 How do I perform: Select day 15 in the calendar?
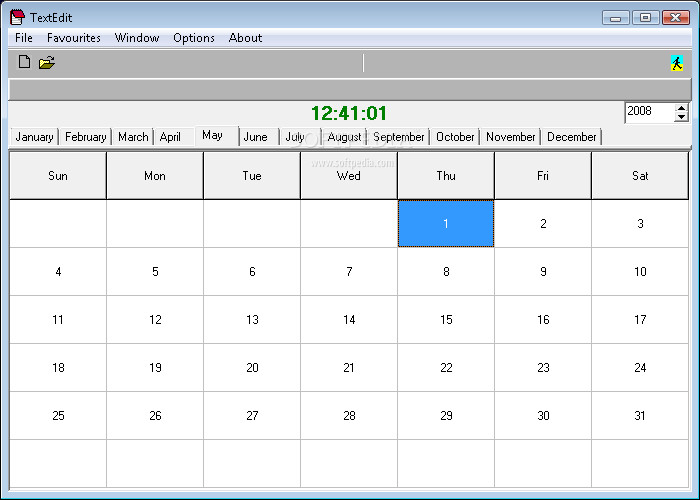pos(446,320)
